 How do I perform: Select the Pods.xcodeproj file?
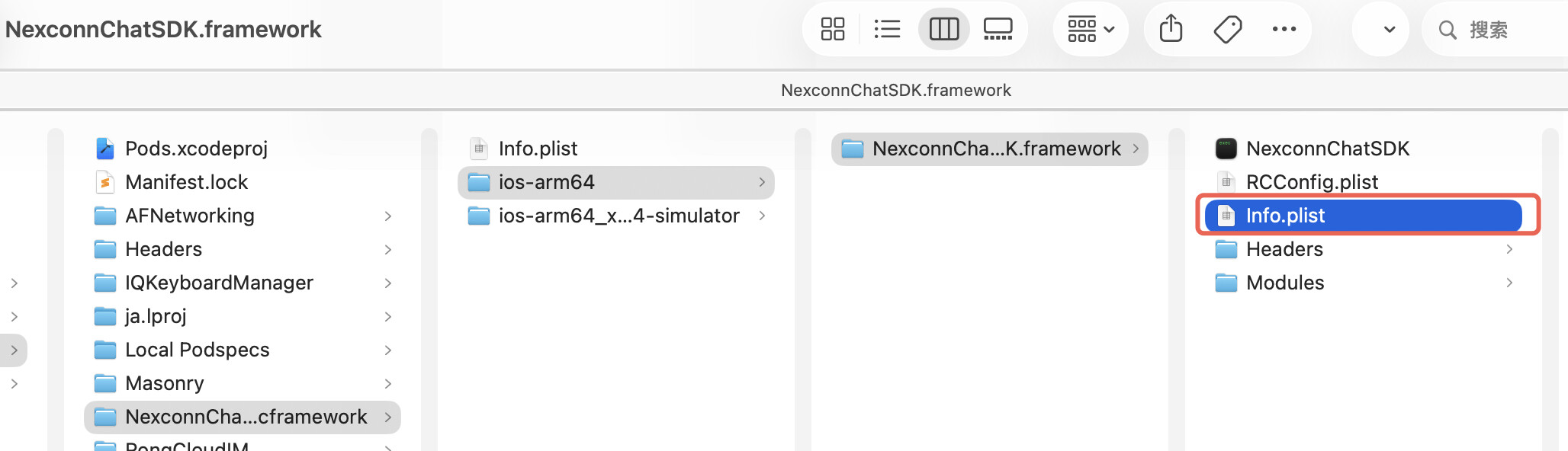tap(196, 149)
